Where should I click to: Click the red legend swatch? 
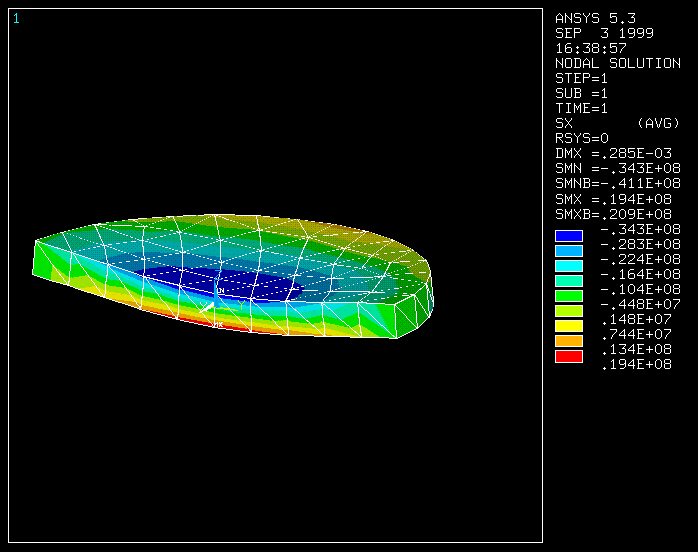coord(569,357)
